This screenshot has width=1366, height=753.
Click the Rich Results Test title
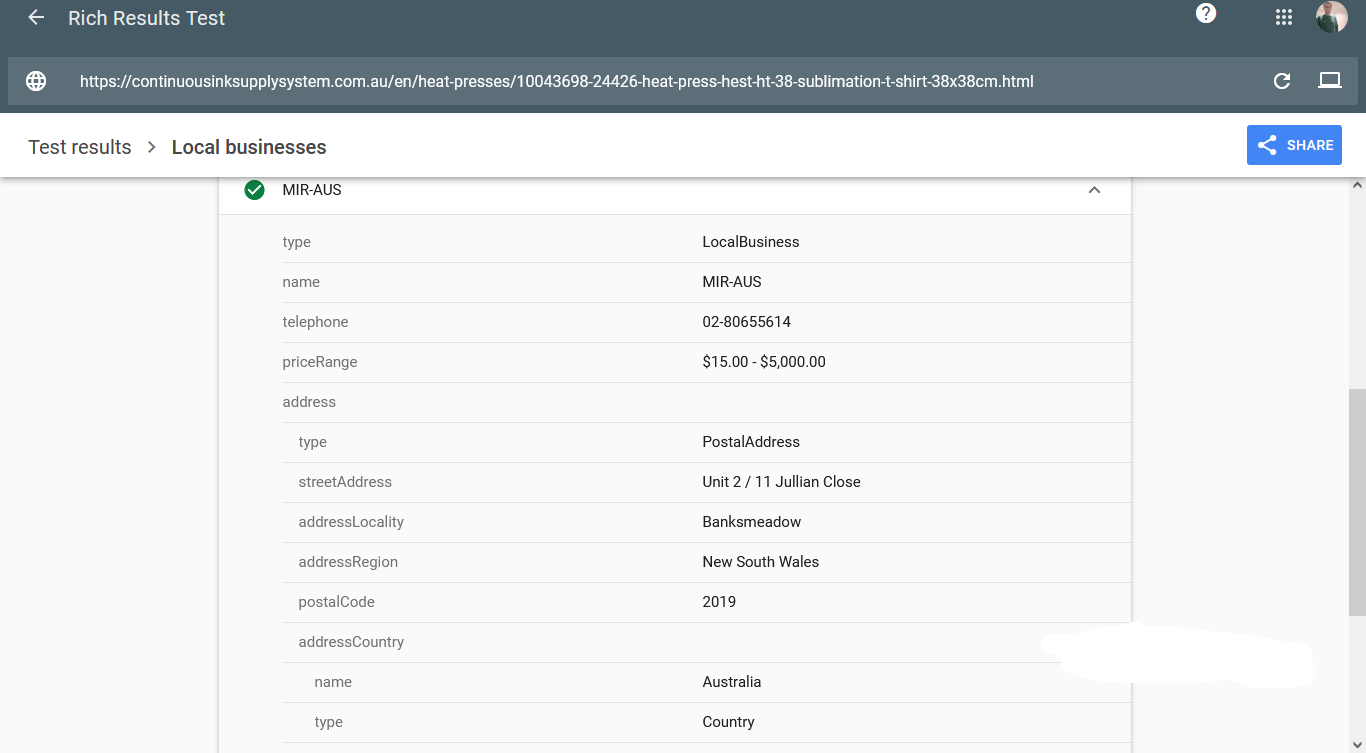click(147, 18)
